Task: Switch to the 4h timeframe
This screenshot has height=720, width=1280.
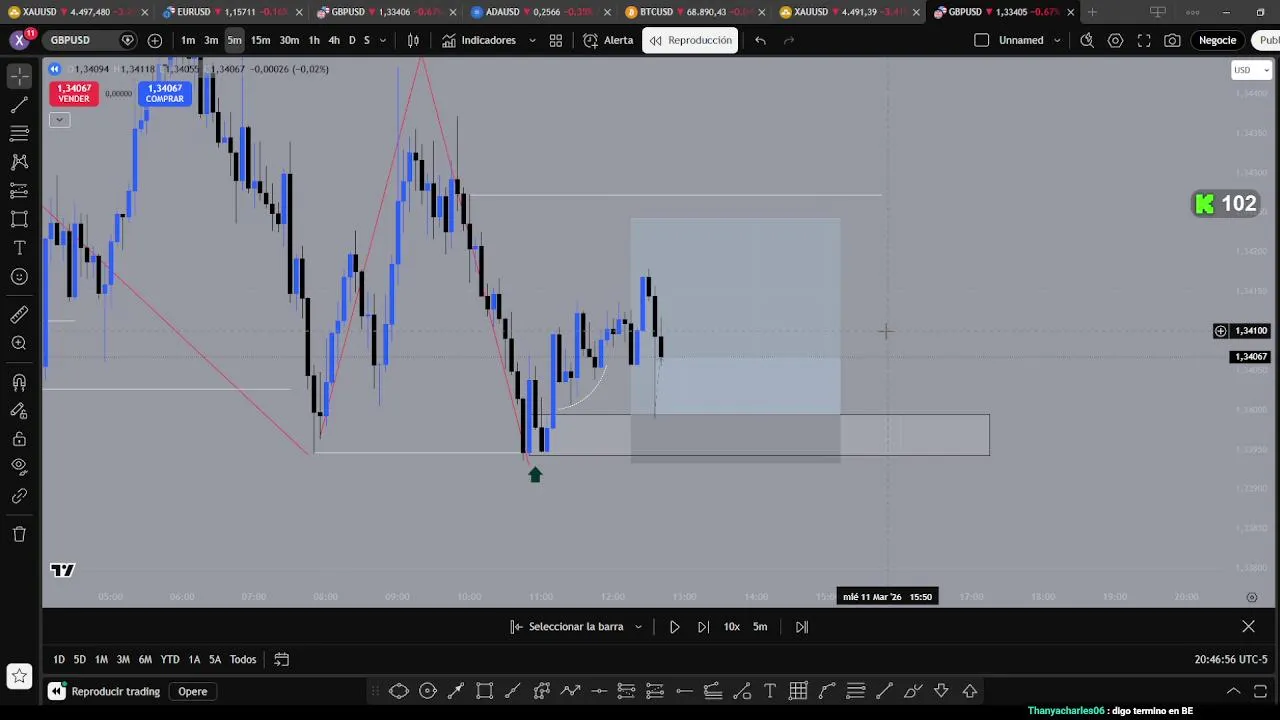Action: [334, 40]
